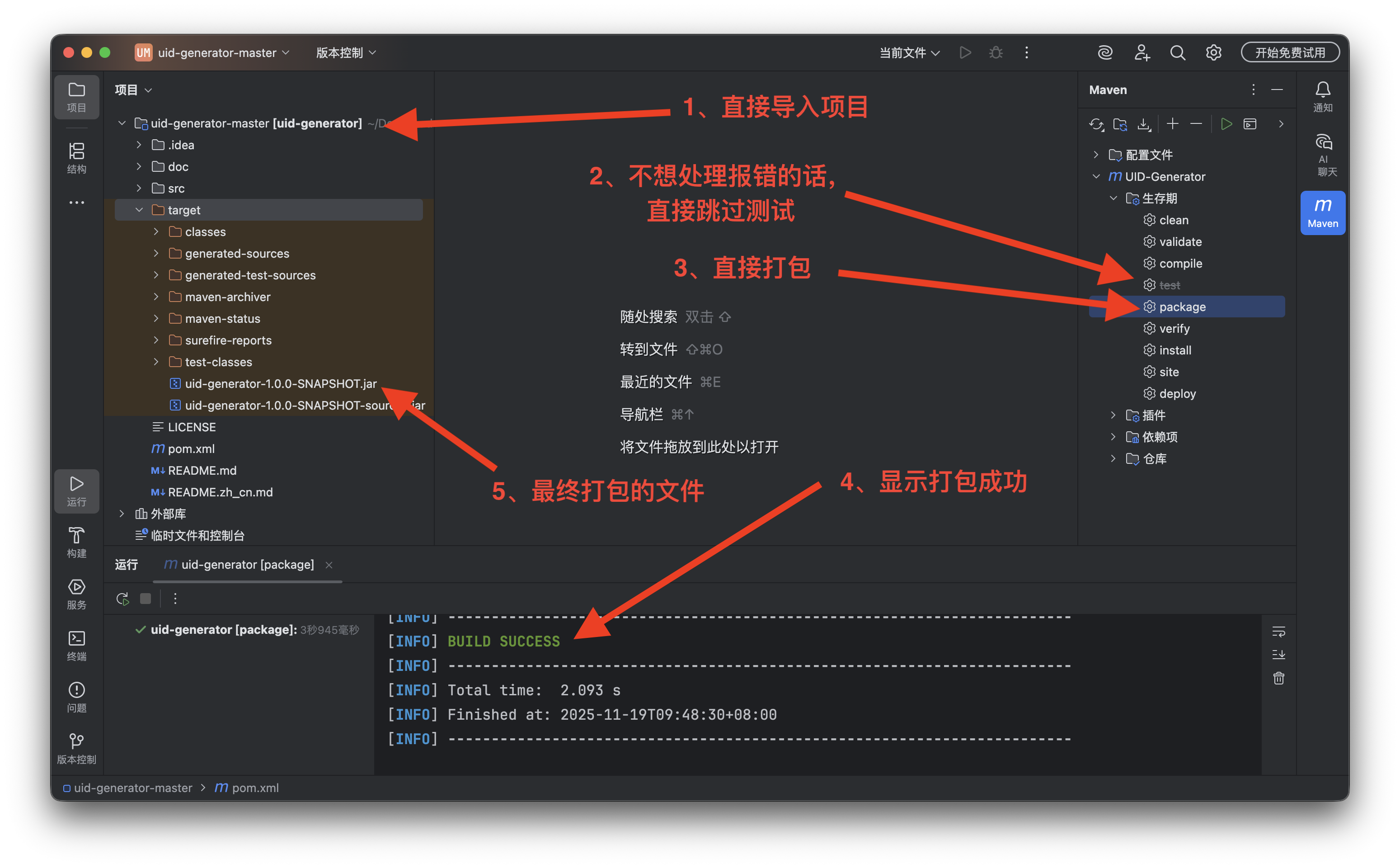The width and height of the screenshot is (1400, 868).
Task: Toggle scroll to end in console
Action: click(1278, 655)
